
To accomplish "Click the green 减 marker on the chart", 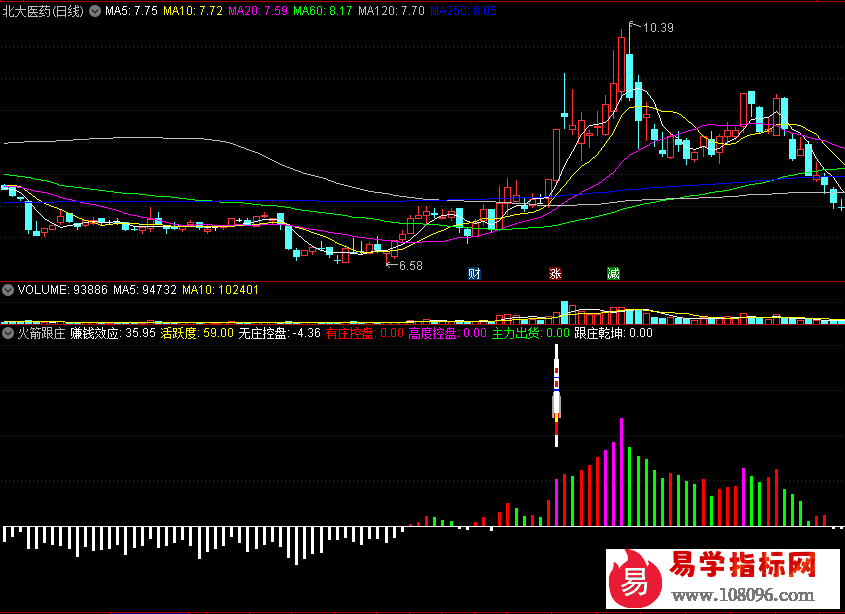I will (613, 273).
